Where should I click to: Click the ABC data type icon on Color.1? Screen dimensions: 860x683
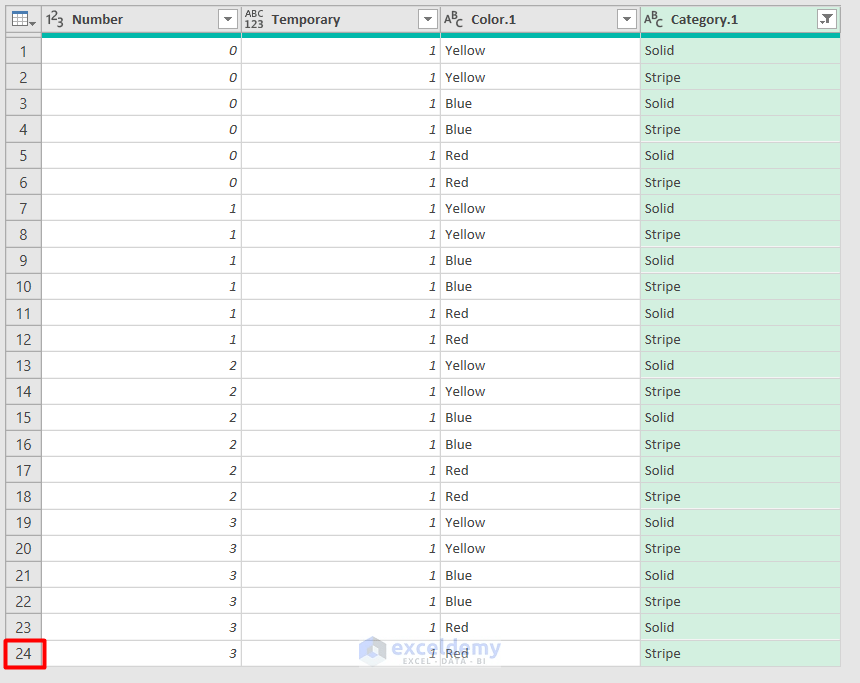(453, 19)
